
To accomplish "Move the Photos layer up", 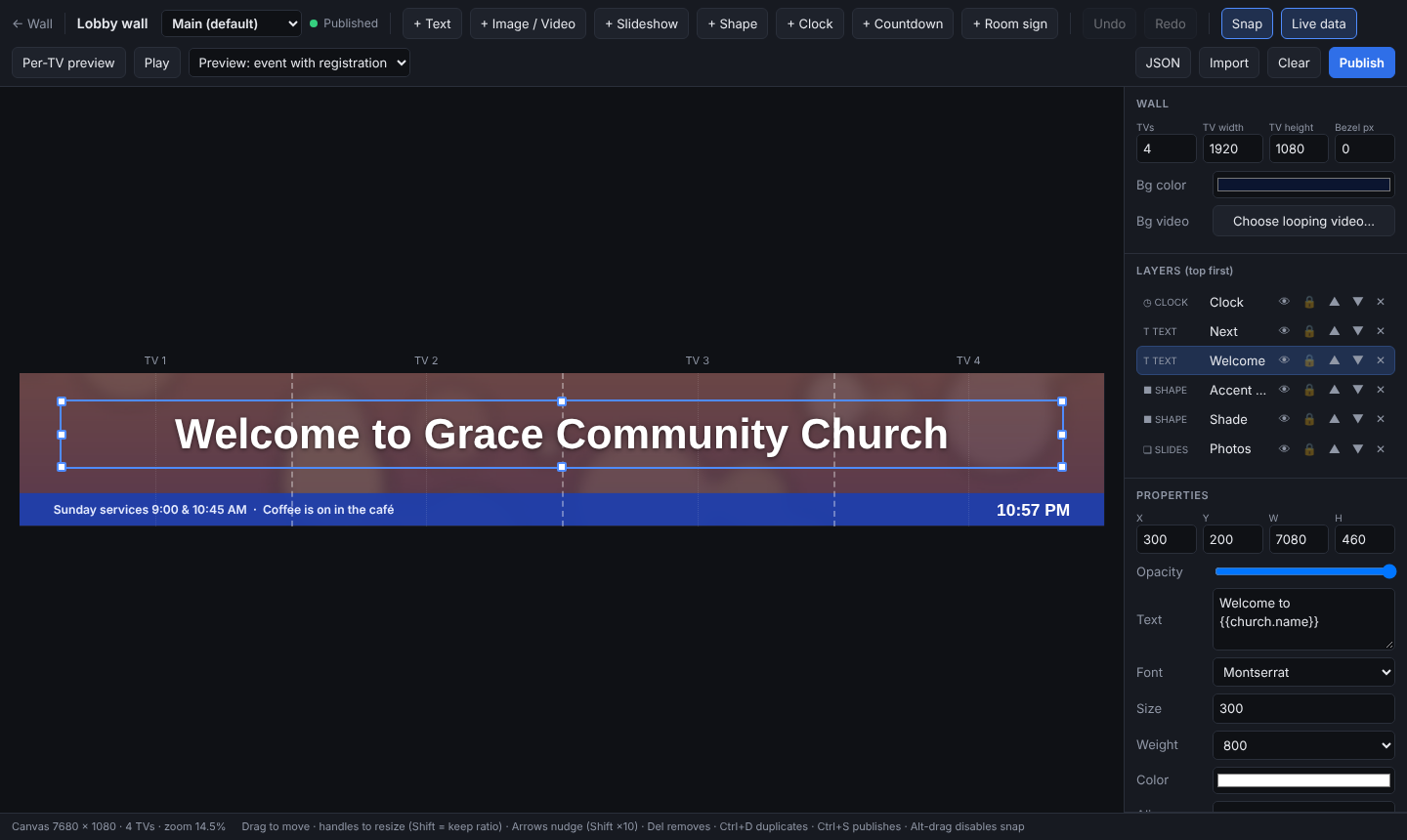I will coord(1334,448).
